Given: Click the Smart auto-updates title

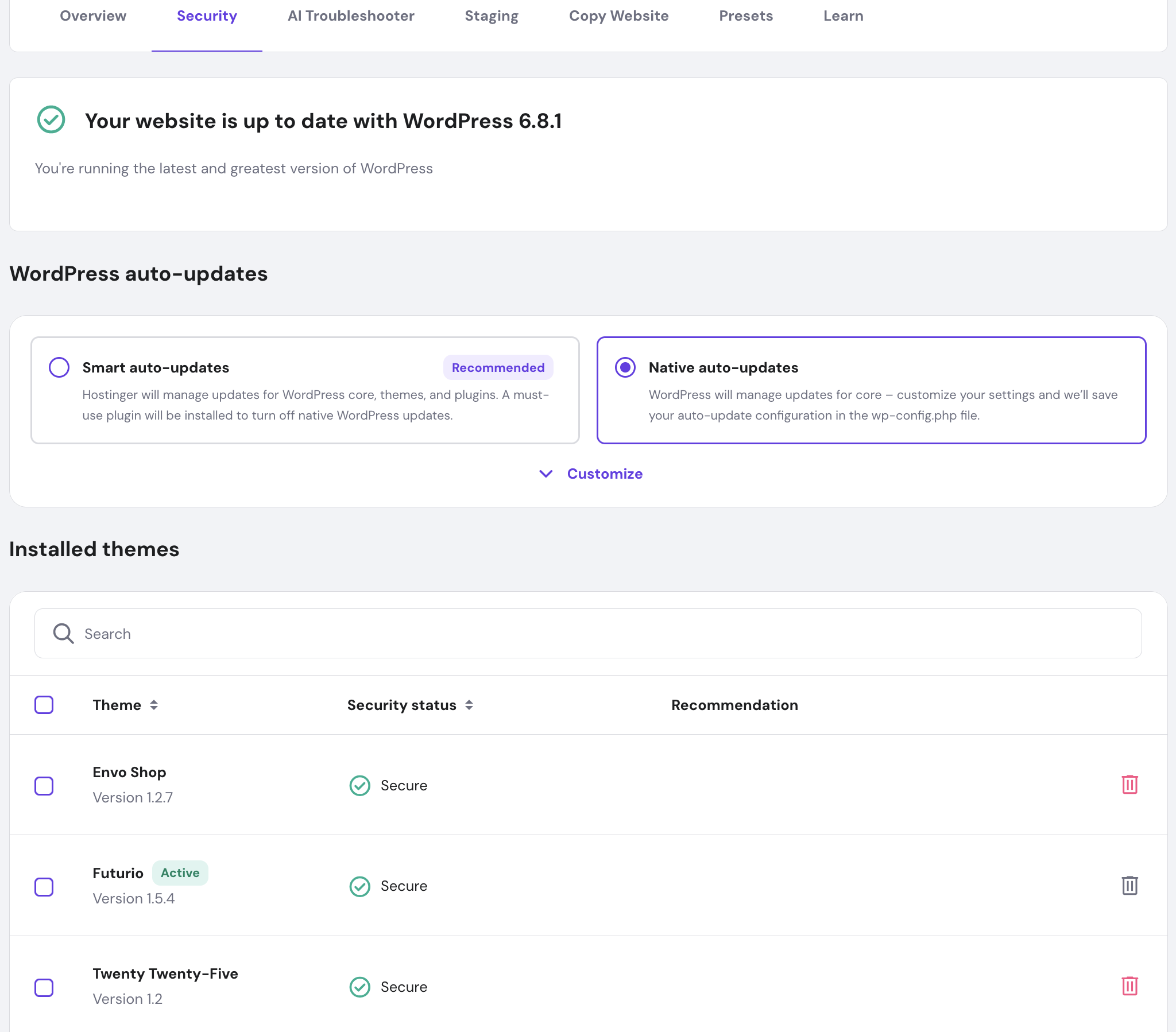Looking at the screenshot, I should tap(156, 367).
